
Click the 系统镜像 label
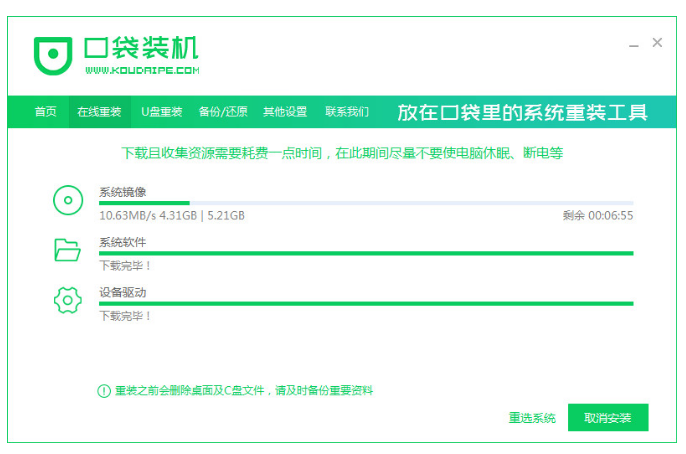click(x=122, y=192)
